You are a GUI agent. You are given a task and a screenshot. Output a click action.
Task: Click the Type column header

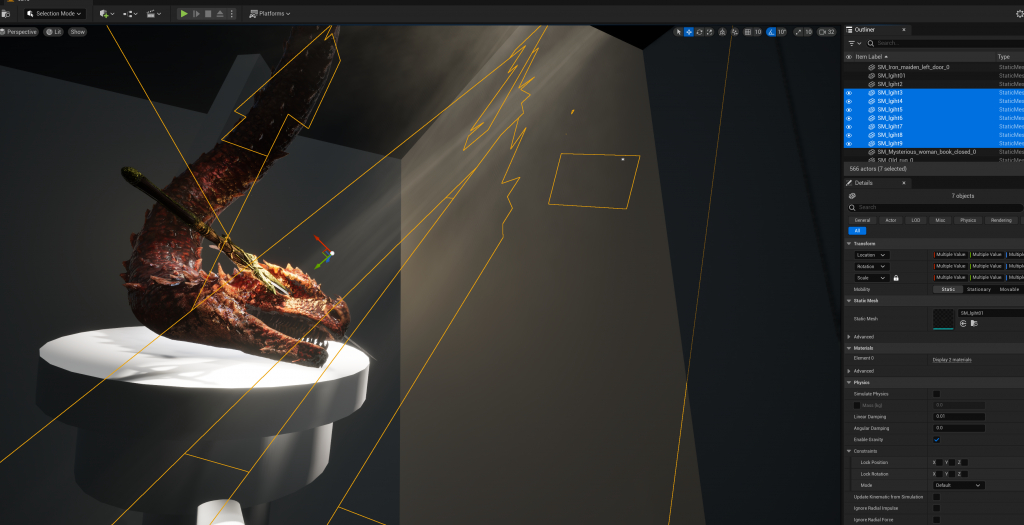(x=1004, y=57)
